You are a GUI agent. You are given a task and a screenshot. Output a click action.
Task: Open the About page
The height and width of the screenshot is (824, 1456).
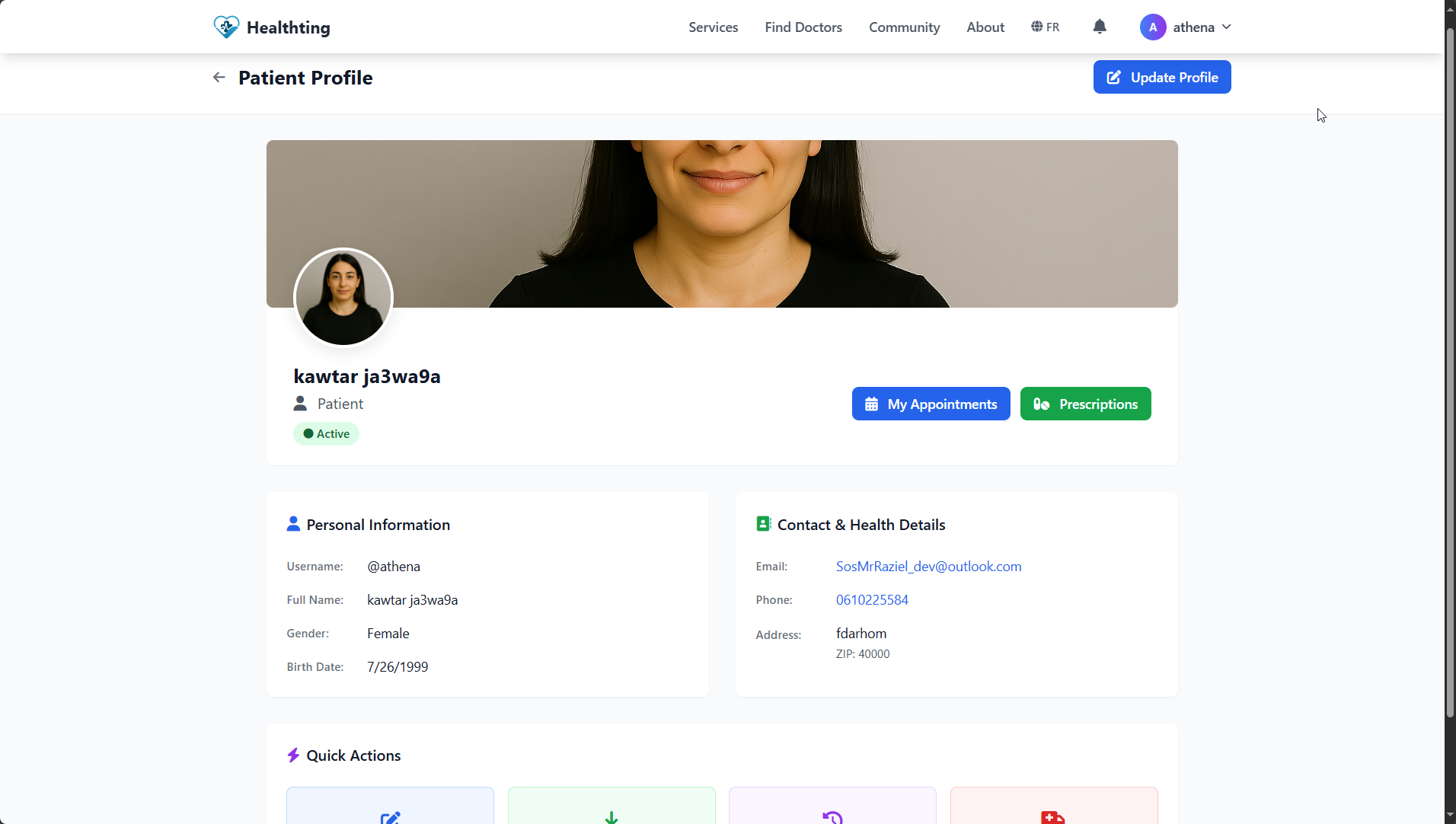tap(985, 27)
